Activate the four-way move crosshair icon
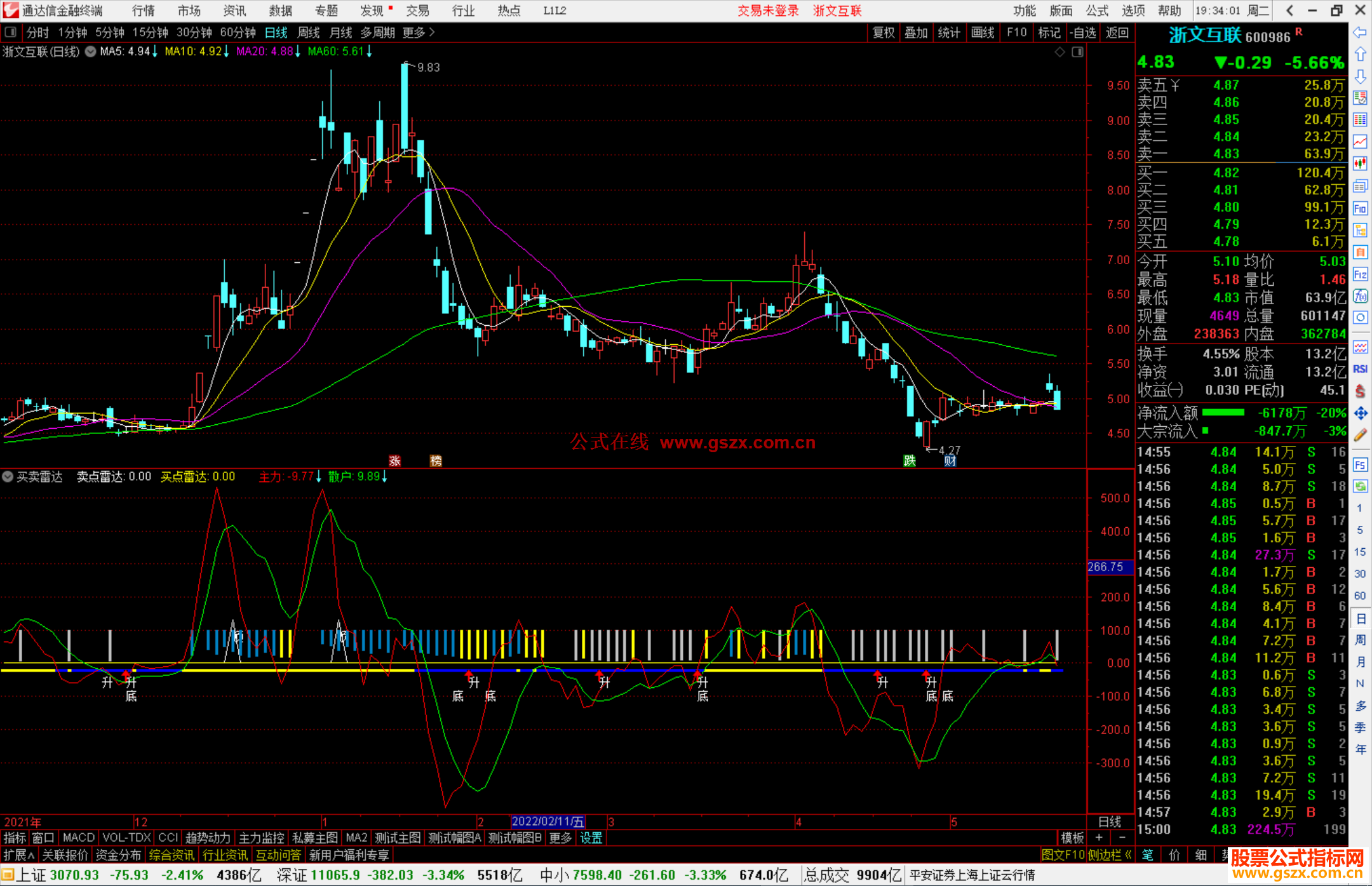1372x886 pixels. pyautogui.click(x=1360, y=413)
